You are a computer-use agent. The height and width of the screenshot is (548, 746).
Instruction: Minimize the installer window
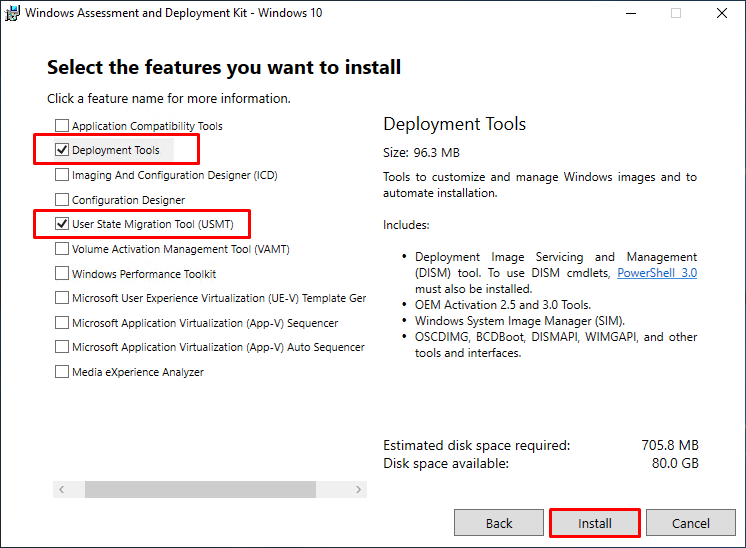tap(631, 13)
